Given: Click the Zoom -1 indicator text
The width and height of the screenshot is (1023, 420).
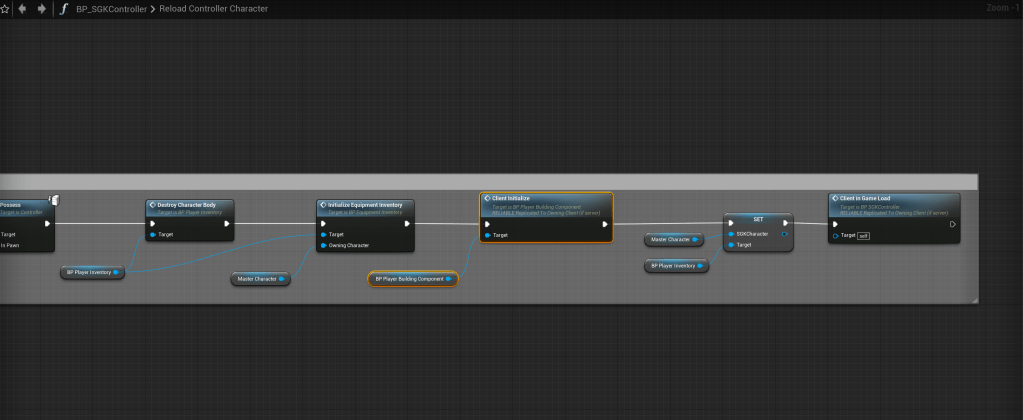Looking at the screenshot, I should click(1004, 8).
